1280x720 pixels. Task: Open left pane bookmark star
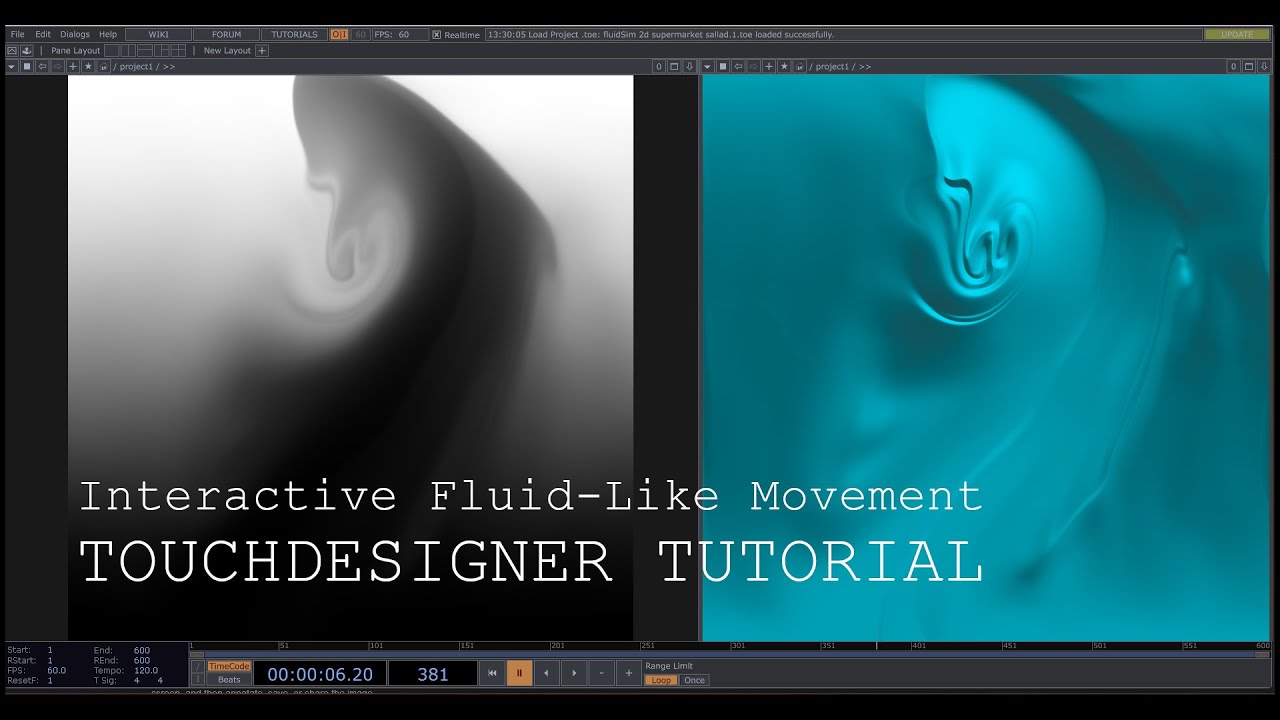[x=88, y=66]
